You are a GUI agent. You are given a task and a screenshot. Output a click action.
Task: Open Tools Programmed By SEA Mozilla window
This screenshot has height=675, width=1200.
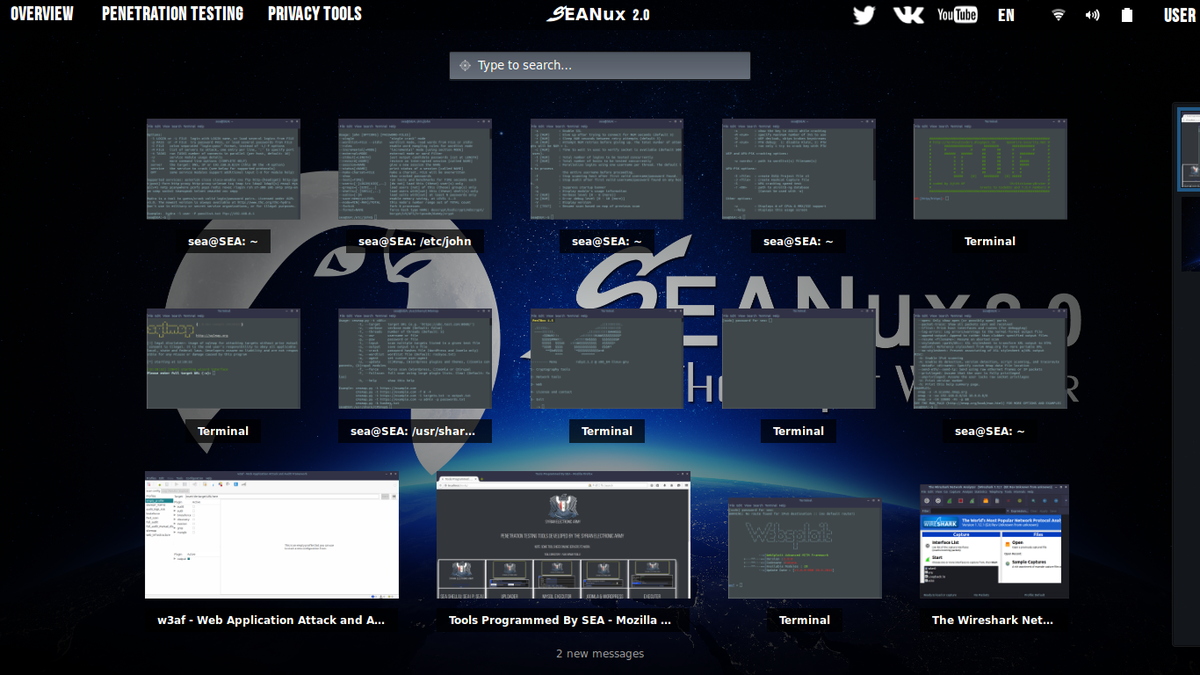(x=563, y=535)
